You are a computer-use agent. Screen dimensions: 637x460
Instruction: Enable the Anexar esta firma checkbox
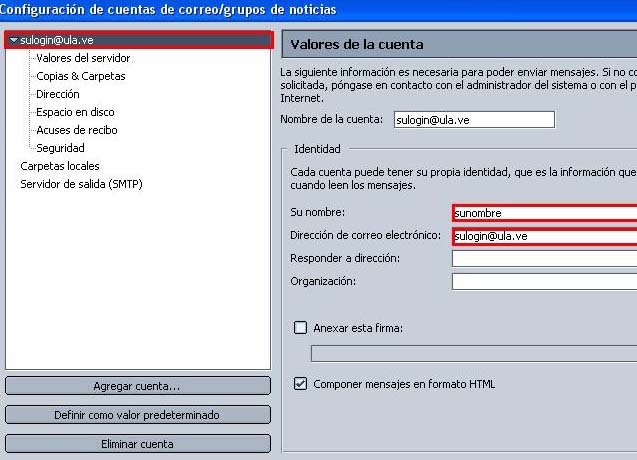click(x=300, y=327)
